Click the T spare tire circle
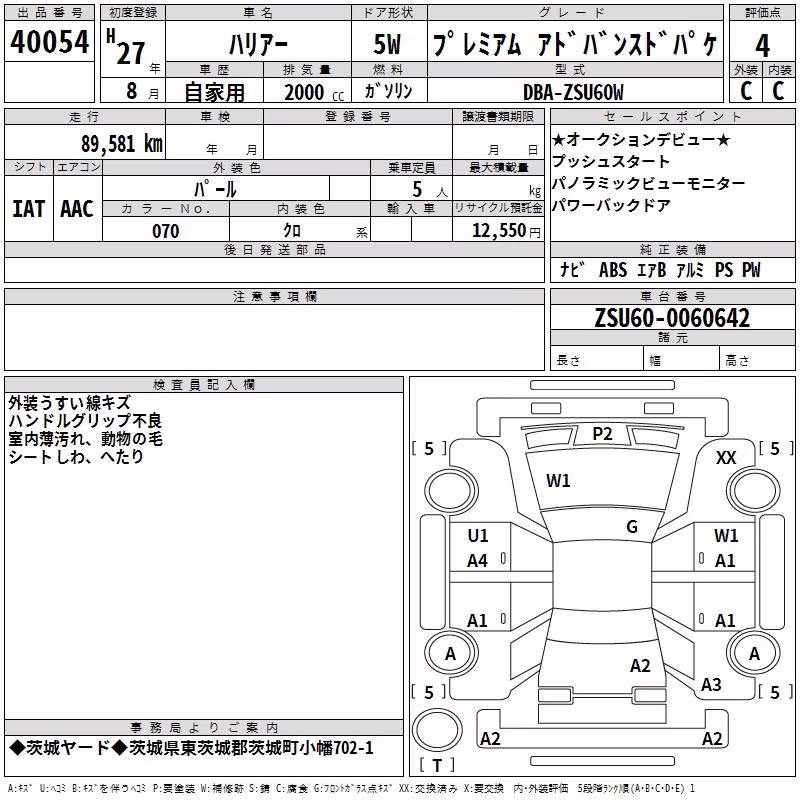Viewport: 800px width, 800px height. click(x=437, y=730)
